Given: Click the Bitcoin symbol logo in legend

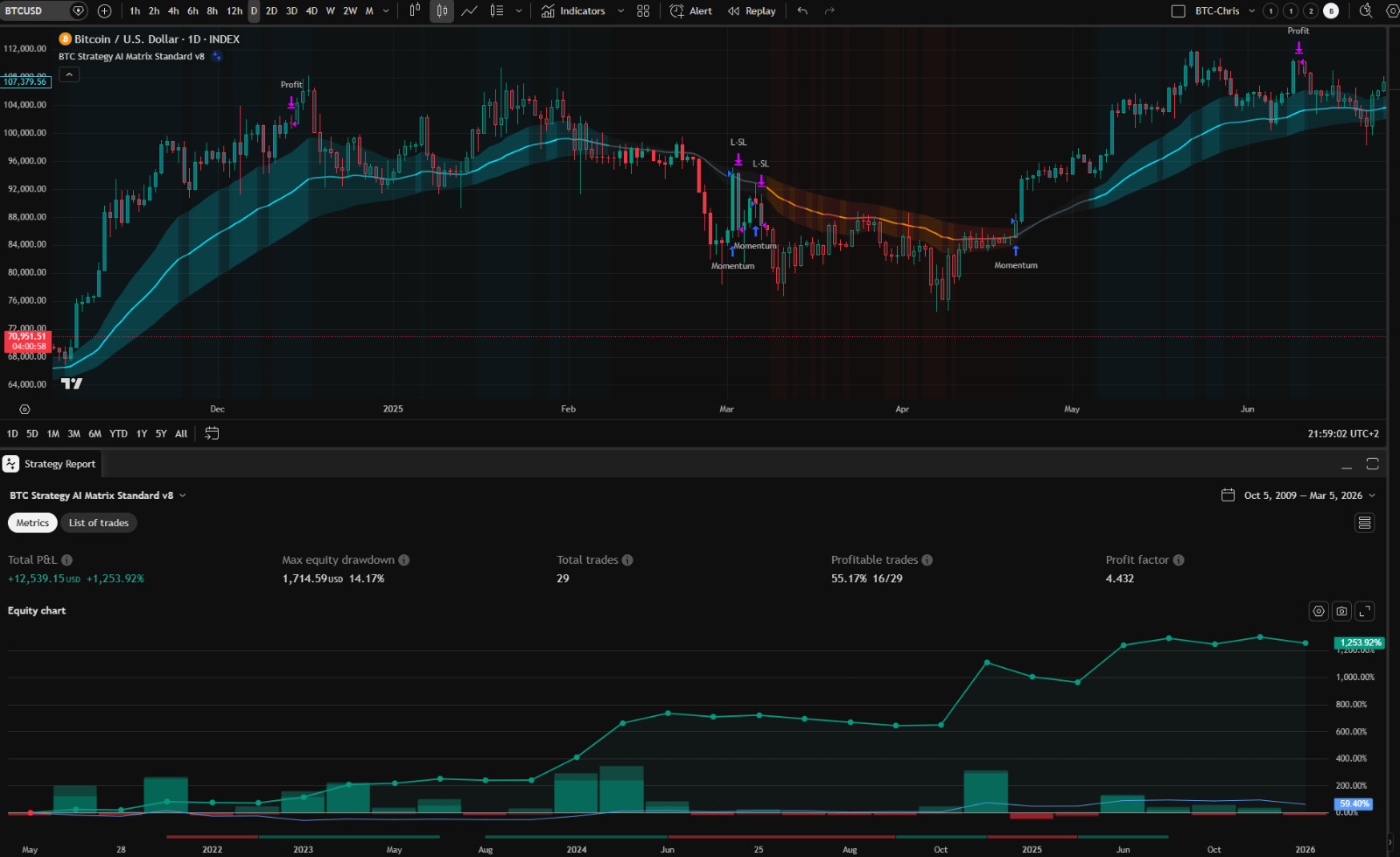Looking at the screenshot, I should tap(65, 39).
